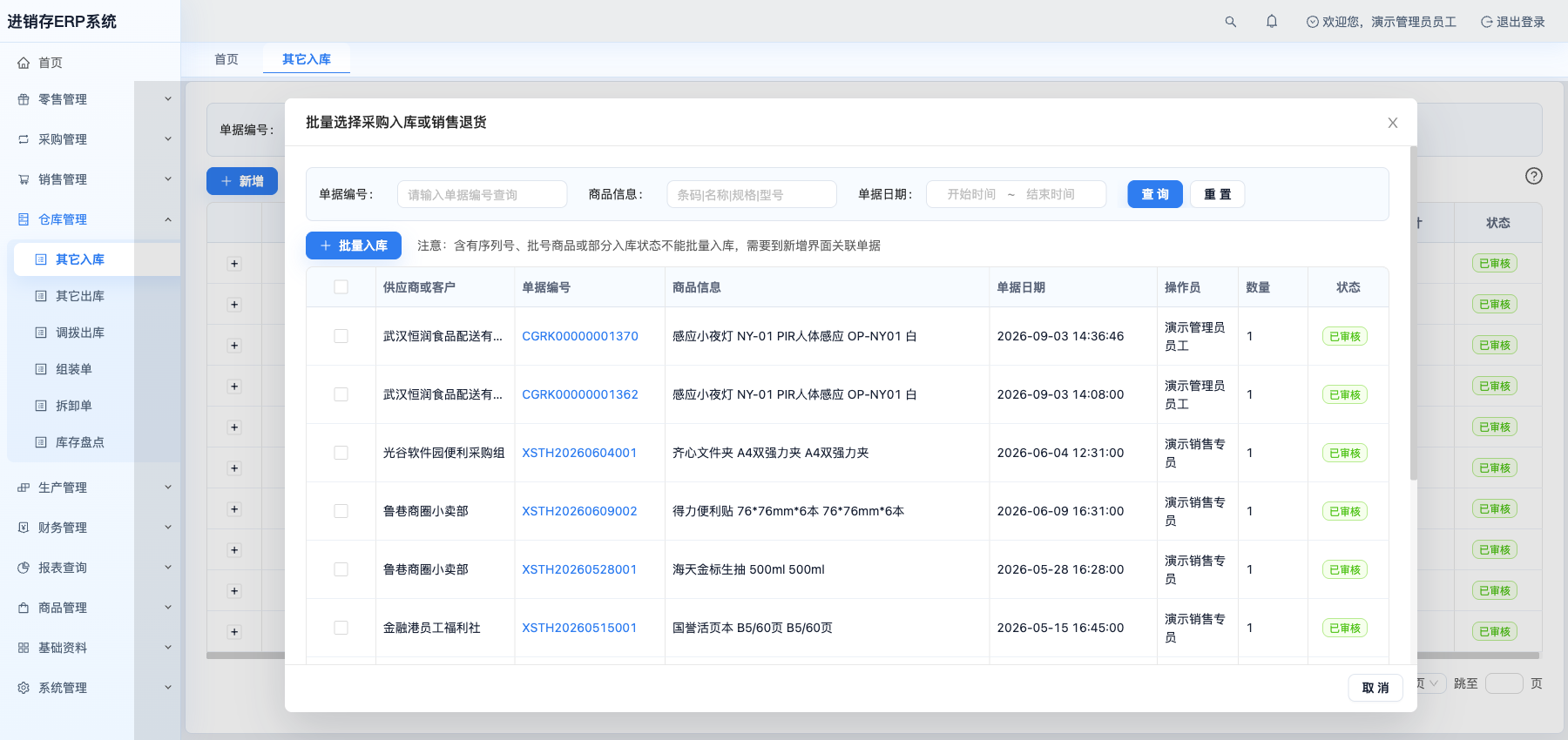The image size is (1568, 740).
Task: Click the 基础资料 grid icon
Action: 24,648
